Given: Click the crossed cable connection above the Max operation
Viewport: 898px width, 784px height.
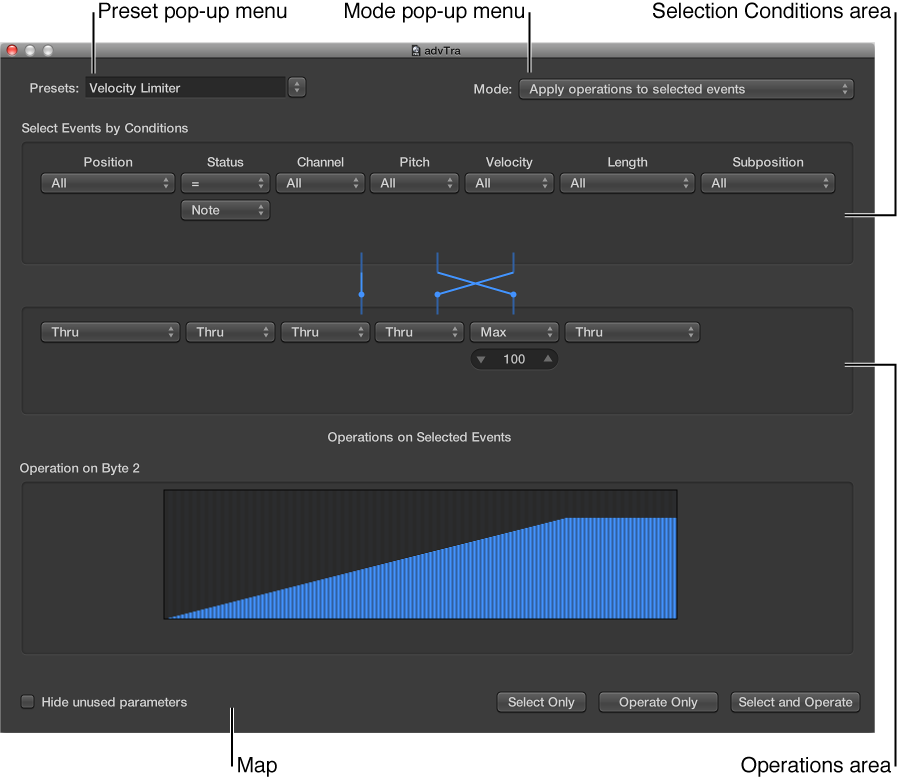Looking at the screenshot, I should pos(476,282).
